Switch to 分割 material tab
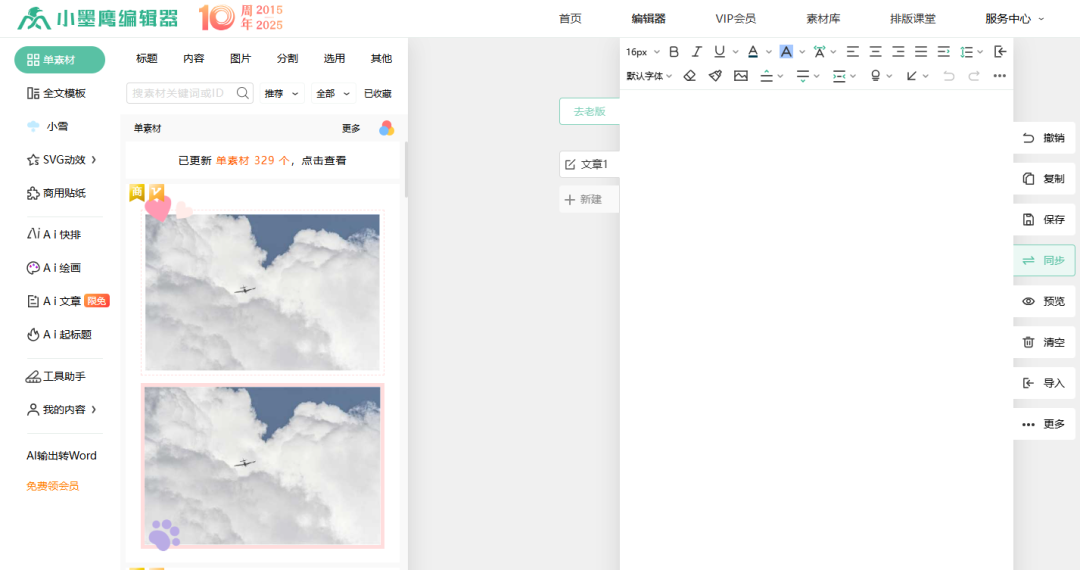The image size is (1080, 570). point(287,59)
